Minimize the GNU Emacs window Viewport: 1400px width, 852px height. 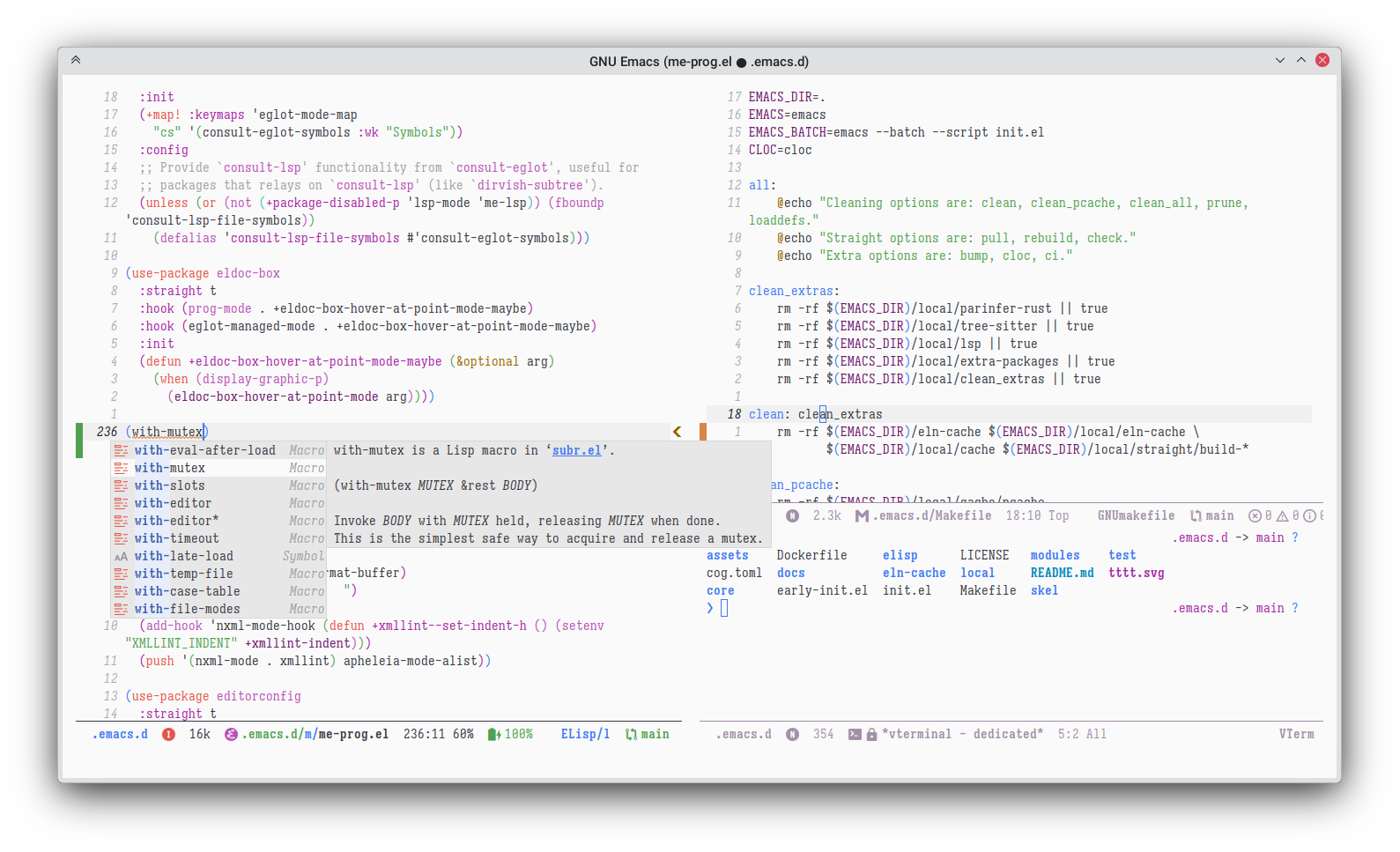tap(1279, 60)
